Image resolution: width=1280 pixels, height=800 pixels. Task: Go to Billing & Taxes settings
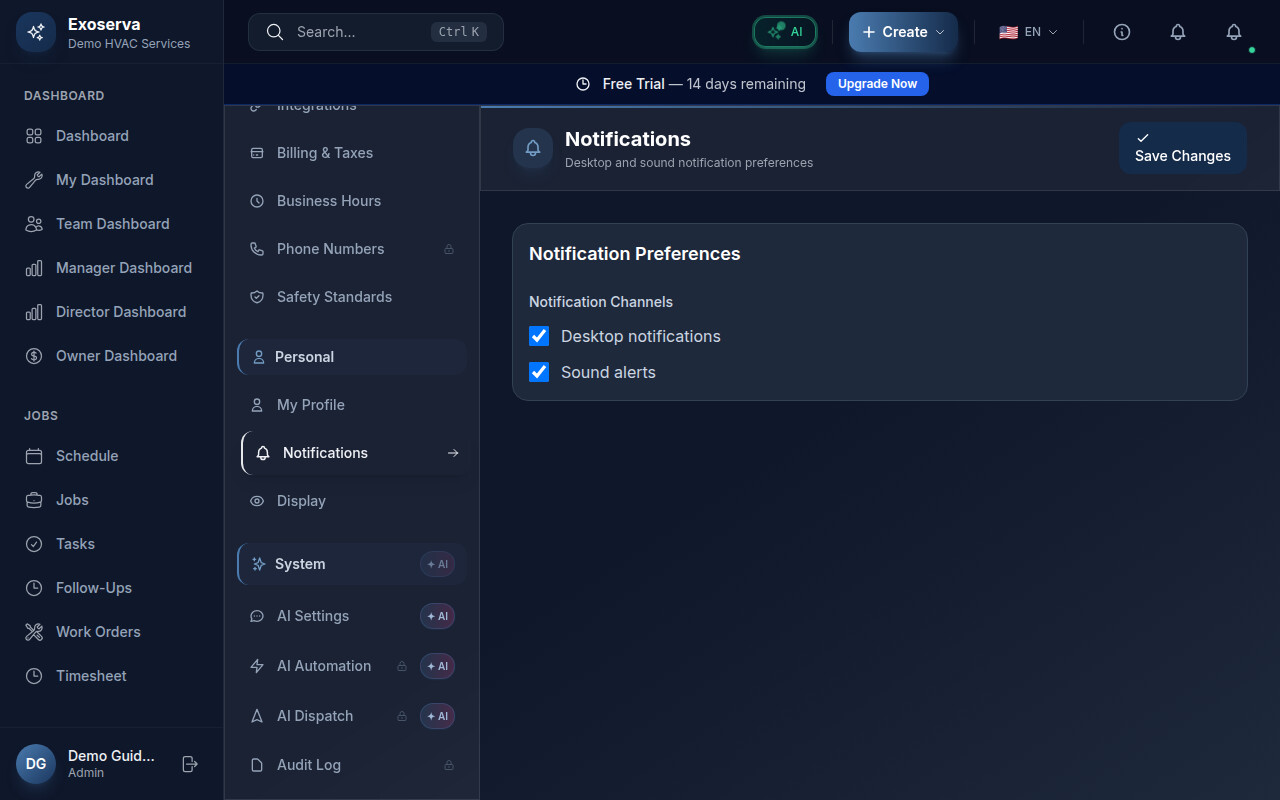(x=324, y=153)
